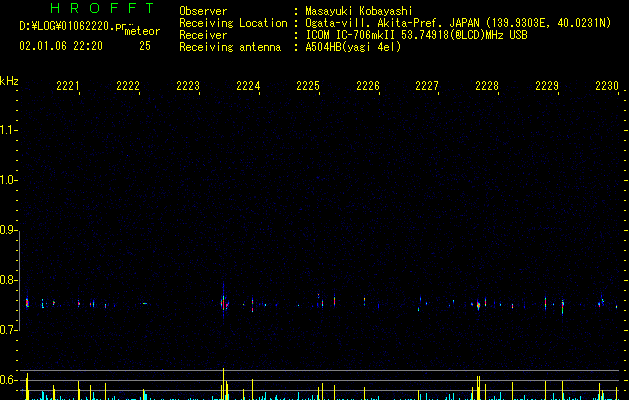Click the 2223 time marker
This screenshot has height=400, width=629.
pos(188,86)
